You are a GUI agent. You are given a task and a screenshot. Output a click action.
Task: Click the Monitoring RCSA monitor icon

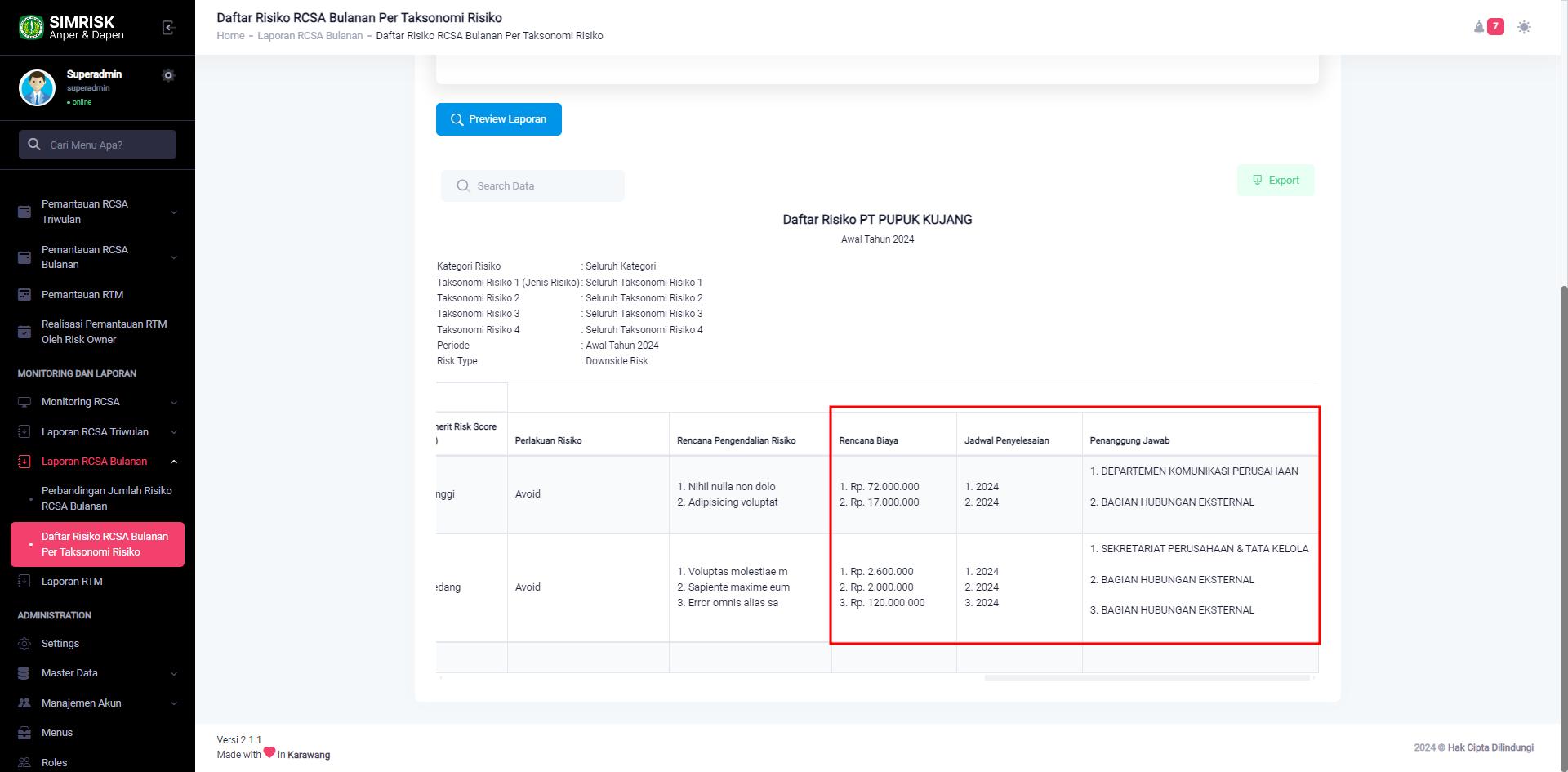pyautogui.click(x=24, y=402)
